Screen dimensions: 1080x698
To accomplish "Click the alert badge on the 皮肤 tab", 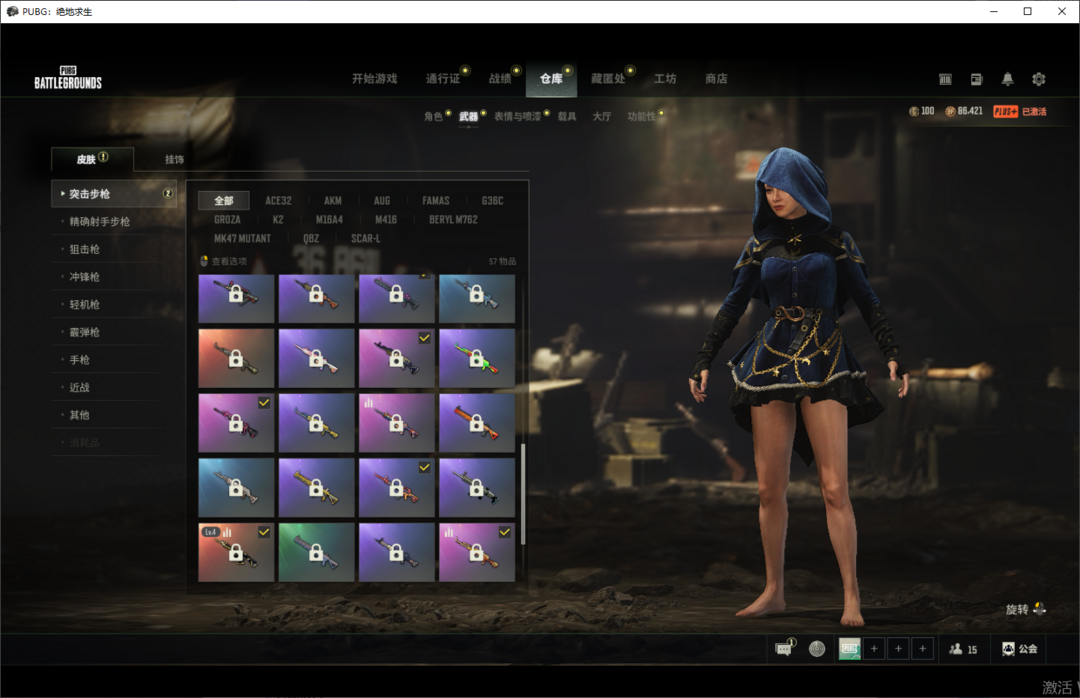I will 103,156.
